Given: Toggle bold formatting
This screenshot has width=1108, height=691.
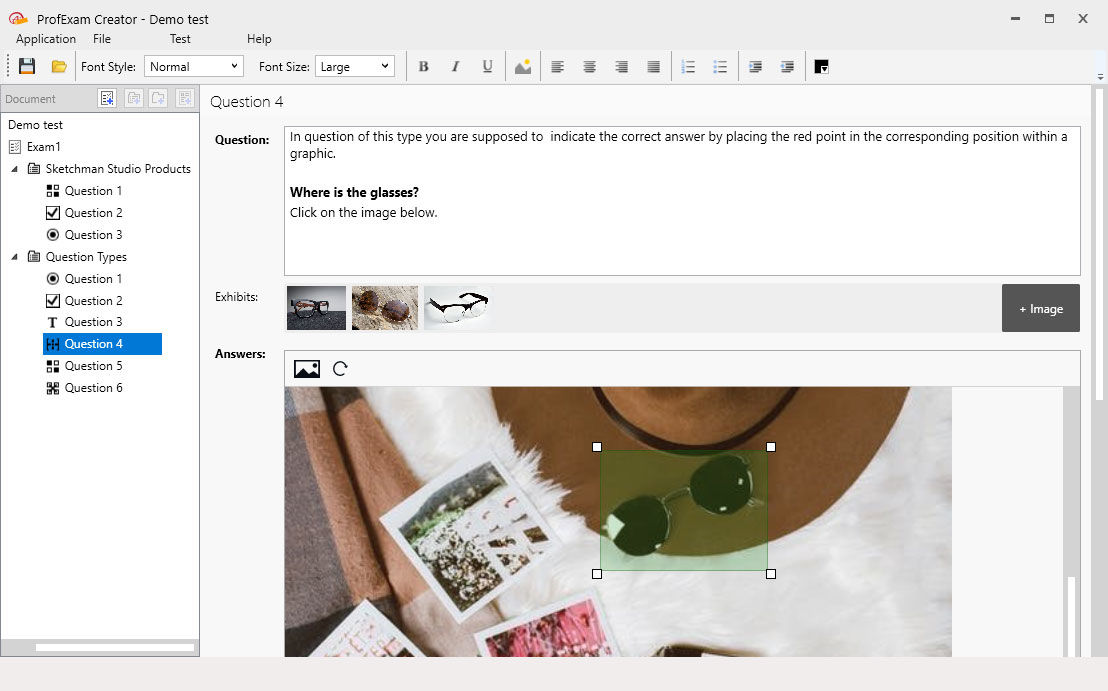Looking at the screenshot, I should [x=423, y=66].
